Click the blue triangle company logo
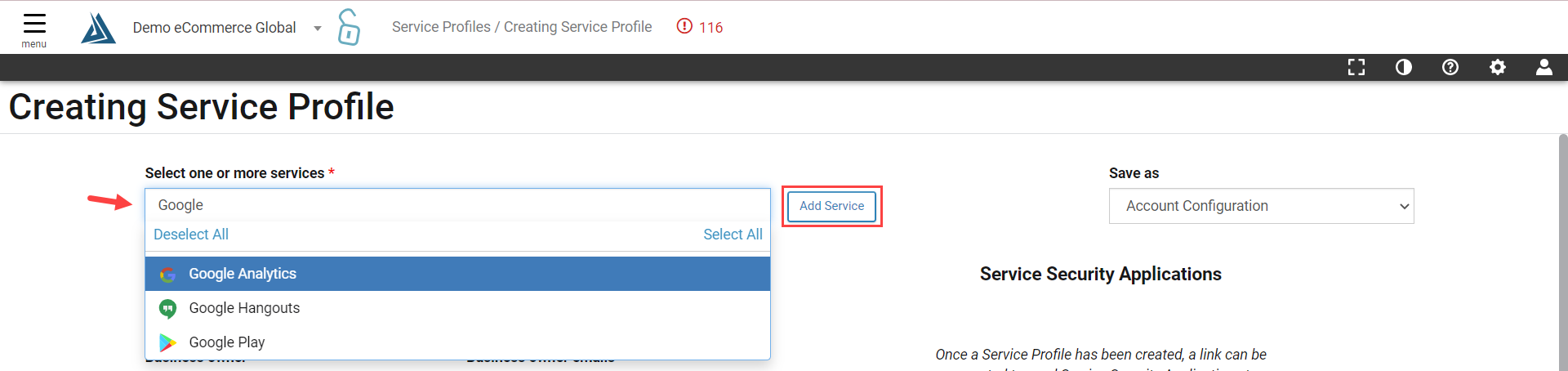 [98, 28]
